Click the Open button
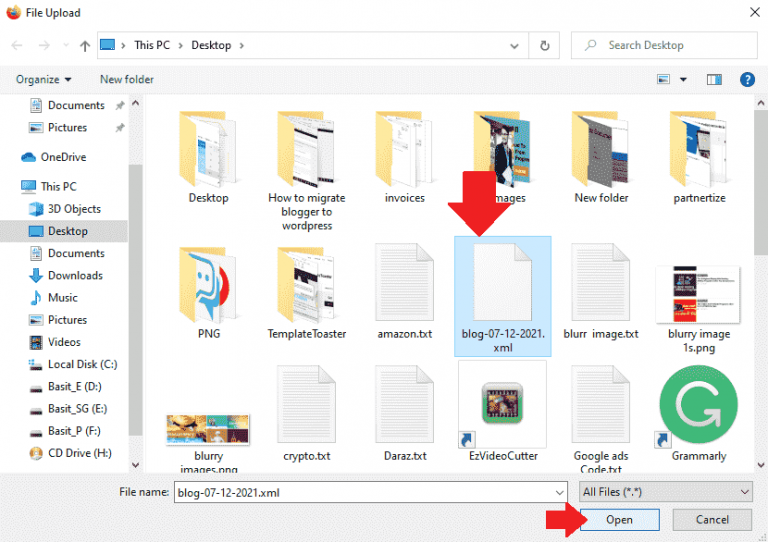768x542 pixels. click(619, 520)
